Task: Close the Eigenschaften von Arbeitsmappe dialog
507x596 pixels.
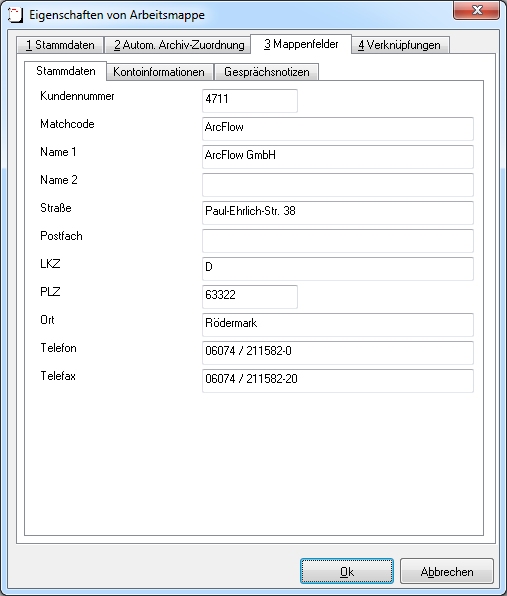Action: coord(476,10)
